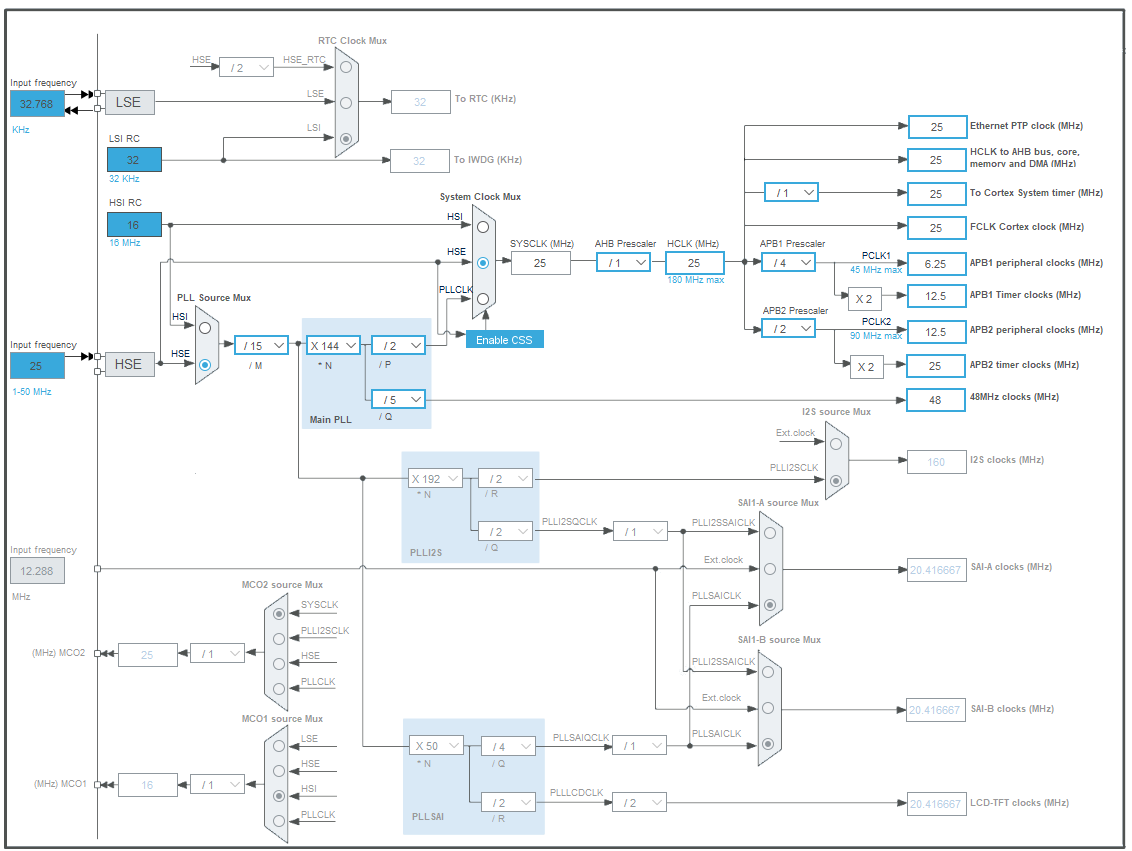Open the Main PLL /Q divider dropdown

point(397,399)
